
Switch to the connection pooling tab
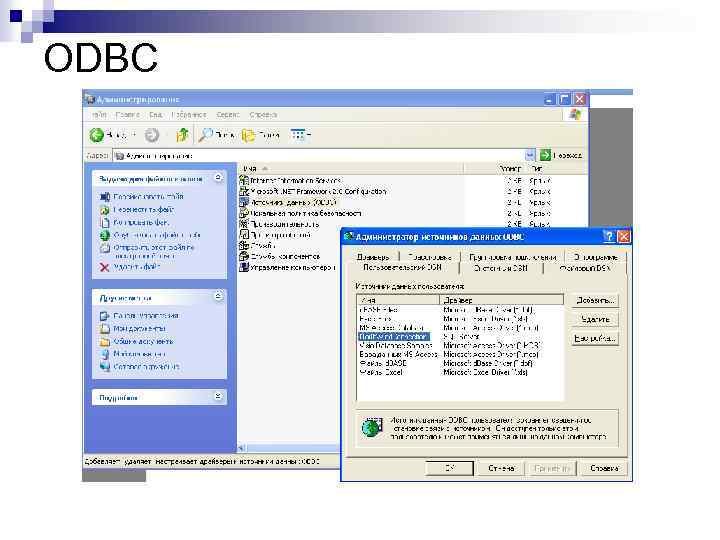coord(512,257)
